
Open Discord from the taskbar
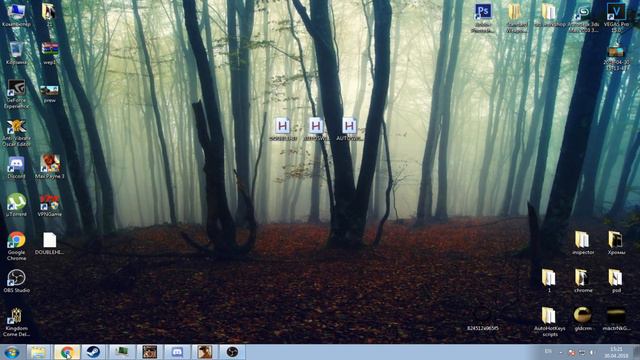(177, 352)
